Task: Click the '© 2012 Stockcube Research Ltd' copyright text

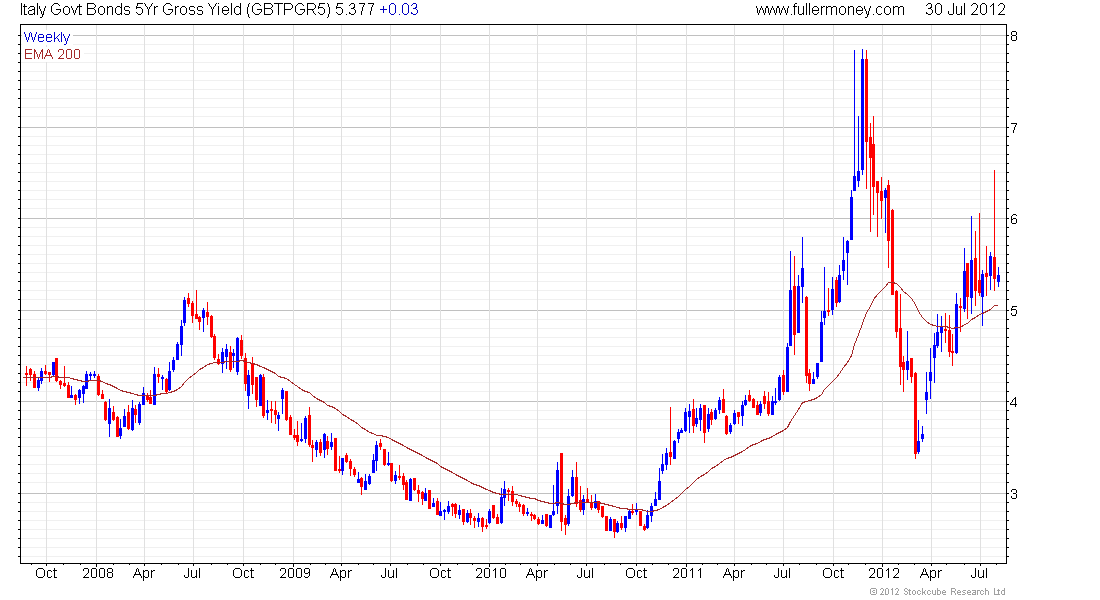Action: 937,592
